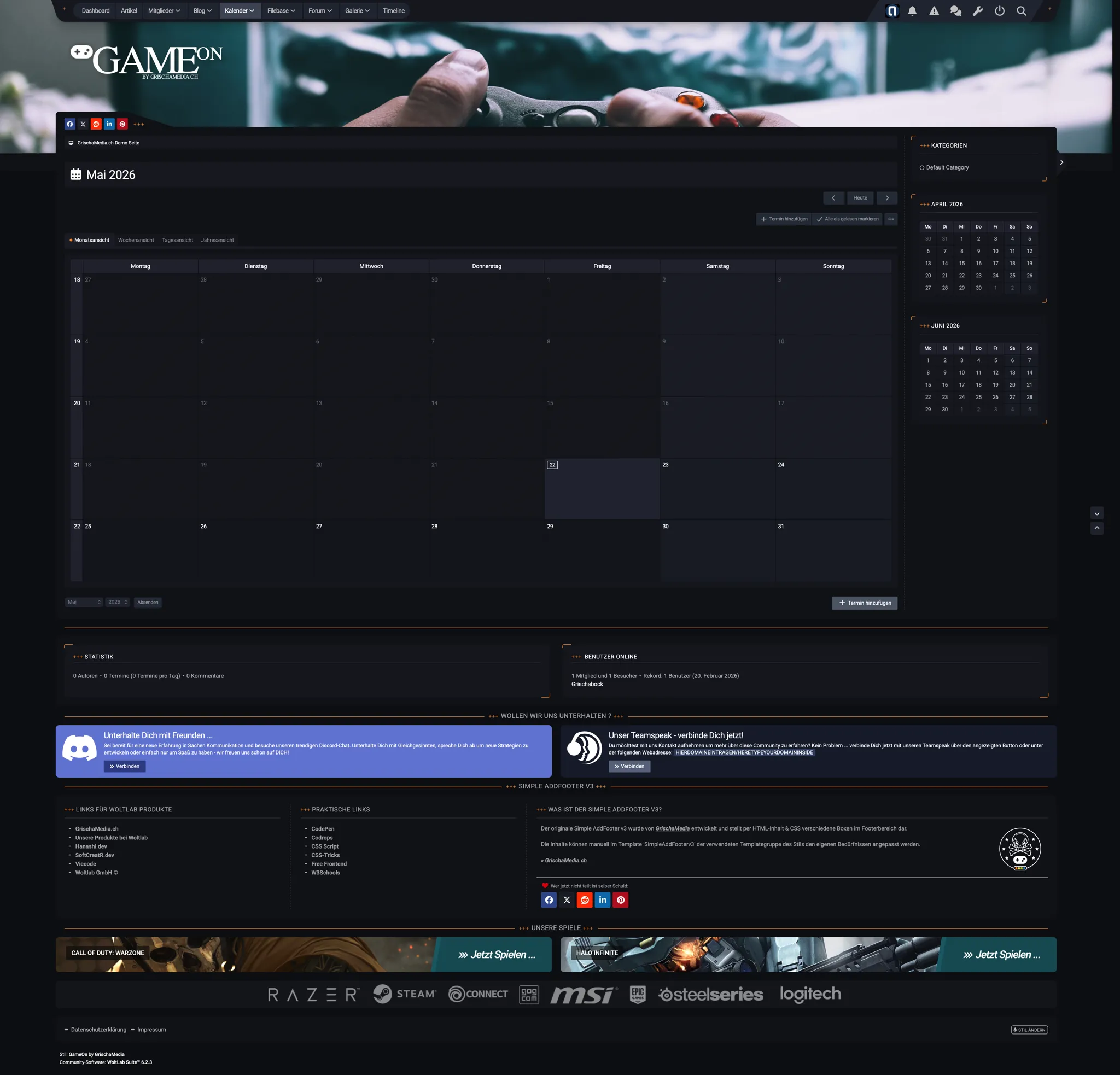Share via LinkedIn icon below the header image
1120x1075 pixels.
[x=109, y=124]
